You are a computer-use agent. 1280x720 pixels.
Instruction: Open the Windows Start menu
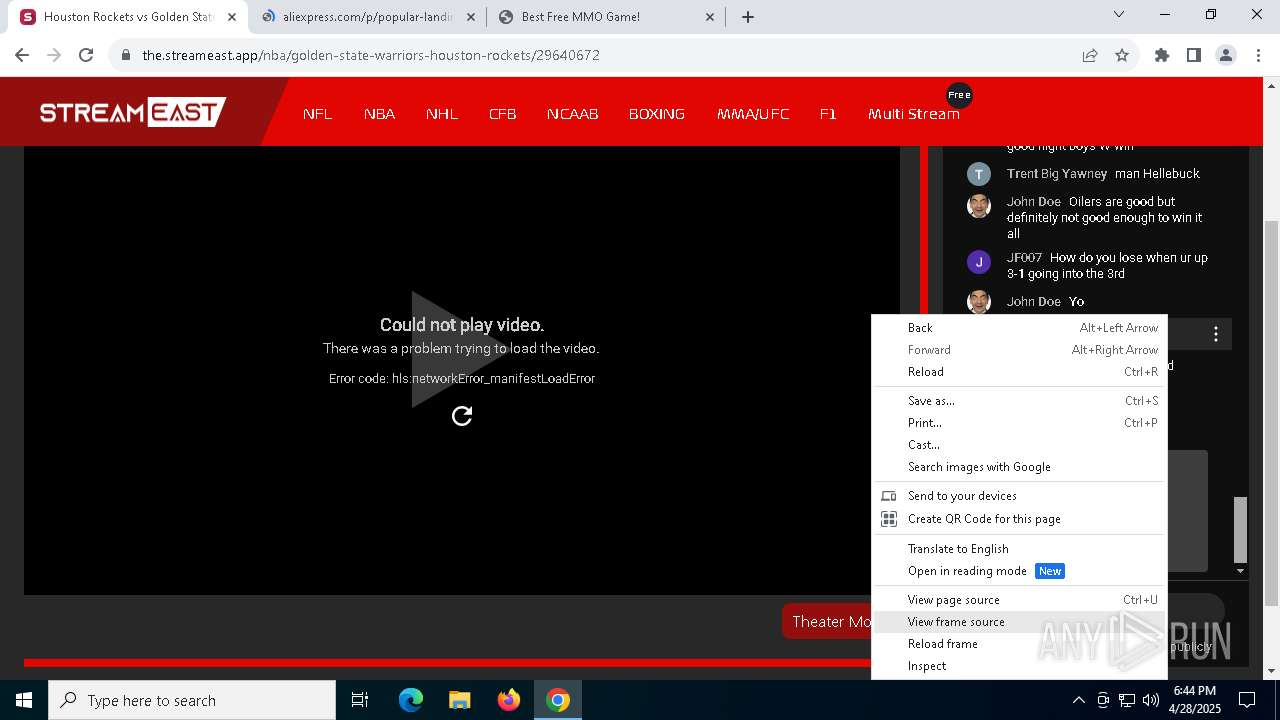point(24,700)
